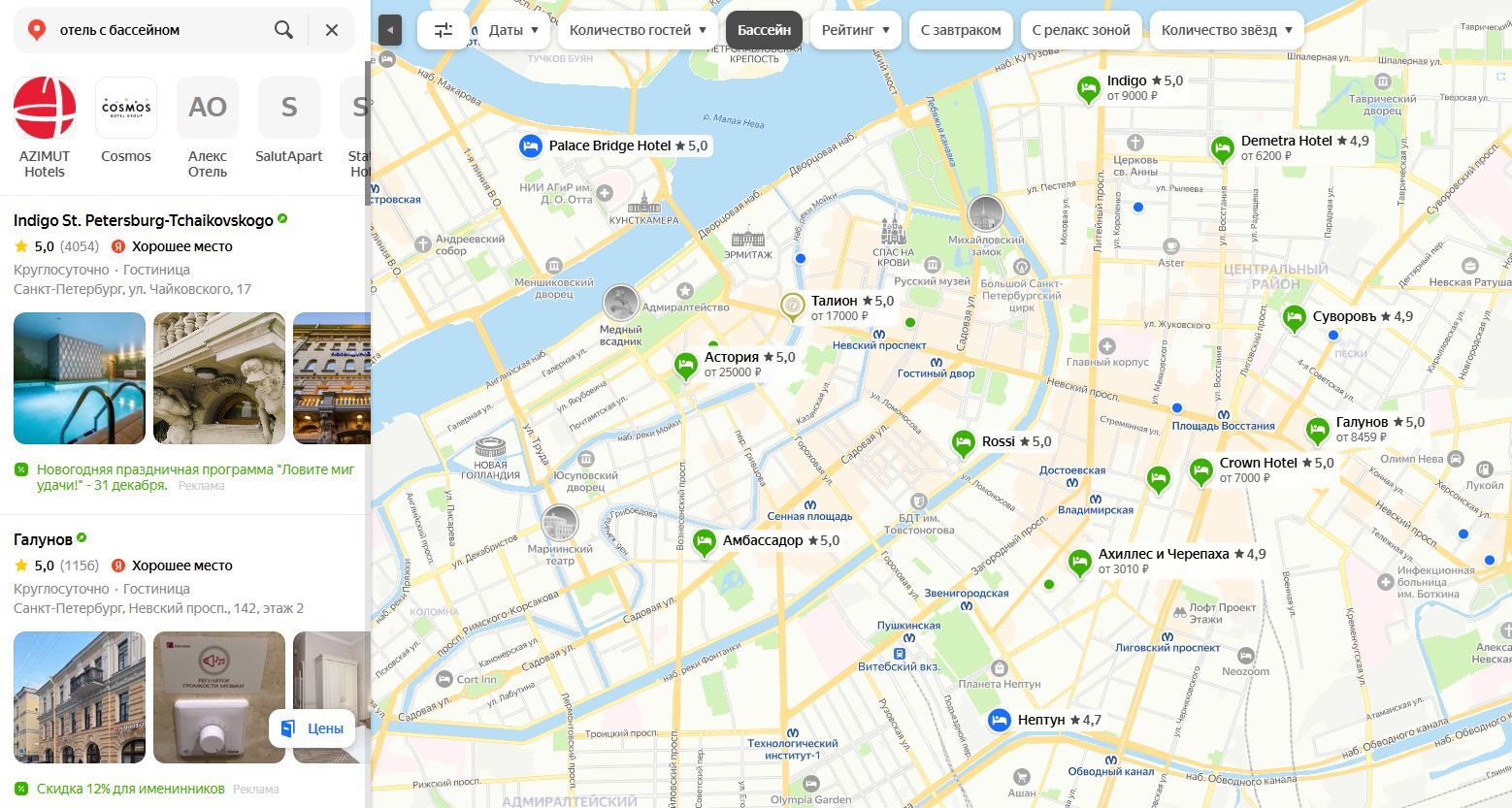Click the Астория hotel pin
The height and width of the screenshot is (808, 1512).
(x=686, y=366)
